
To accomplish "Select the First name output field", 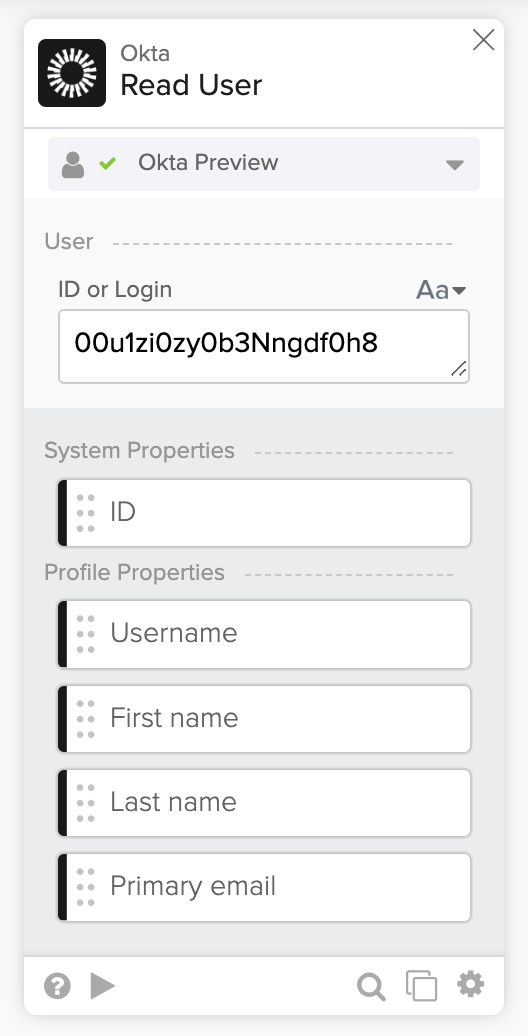I will click(x=264, y=719).
